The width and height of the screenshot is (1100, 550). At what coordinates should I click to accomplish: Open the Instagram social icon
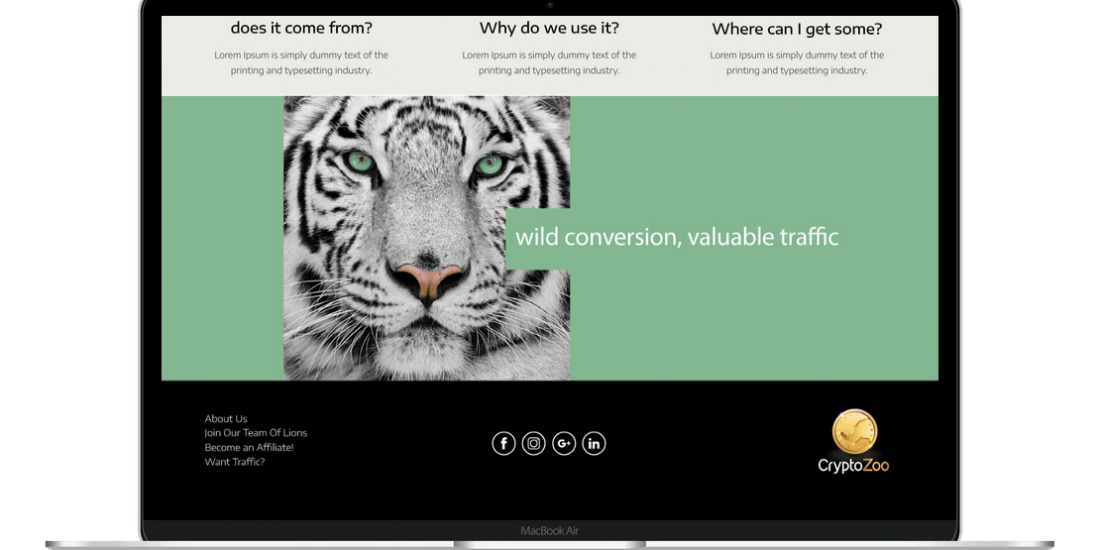click(x=534, y=443)
